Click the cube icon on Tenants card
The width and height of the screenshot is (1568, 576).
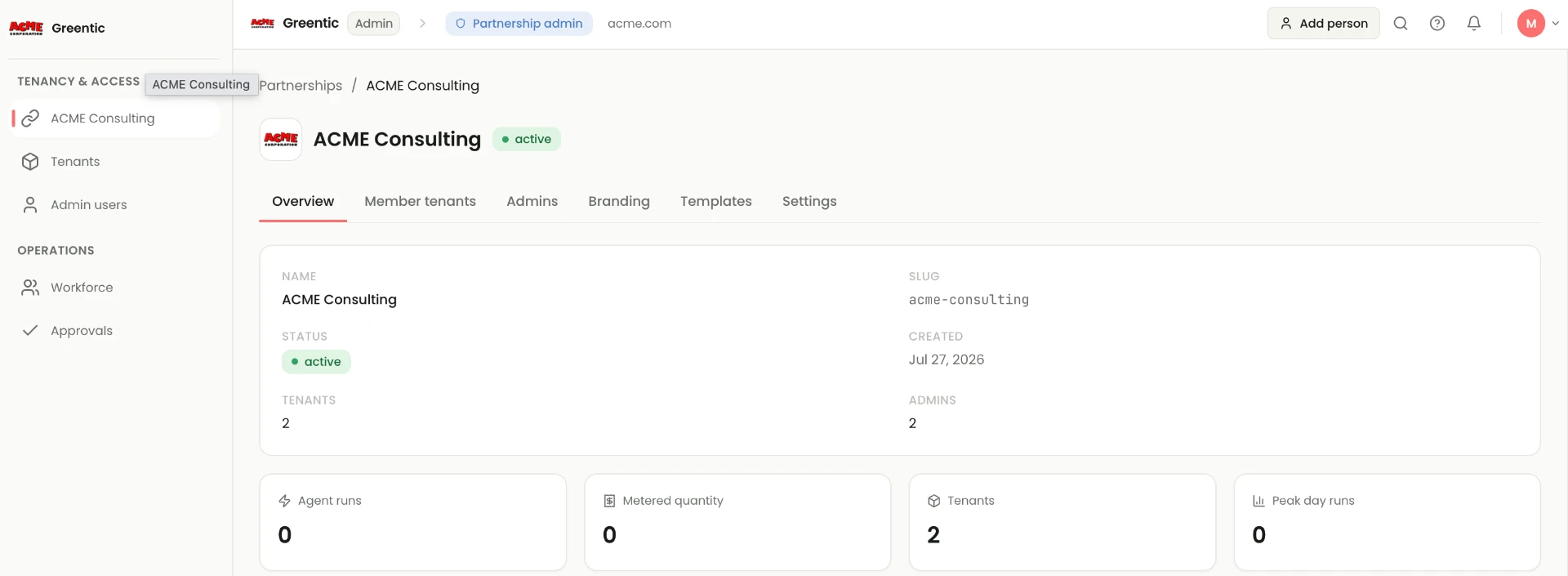pyautogui.click(x=934, y=501)
